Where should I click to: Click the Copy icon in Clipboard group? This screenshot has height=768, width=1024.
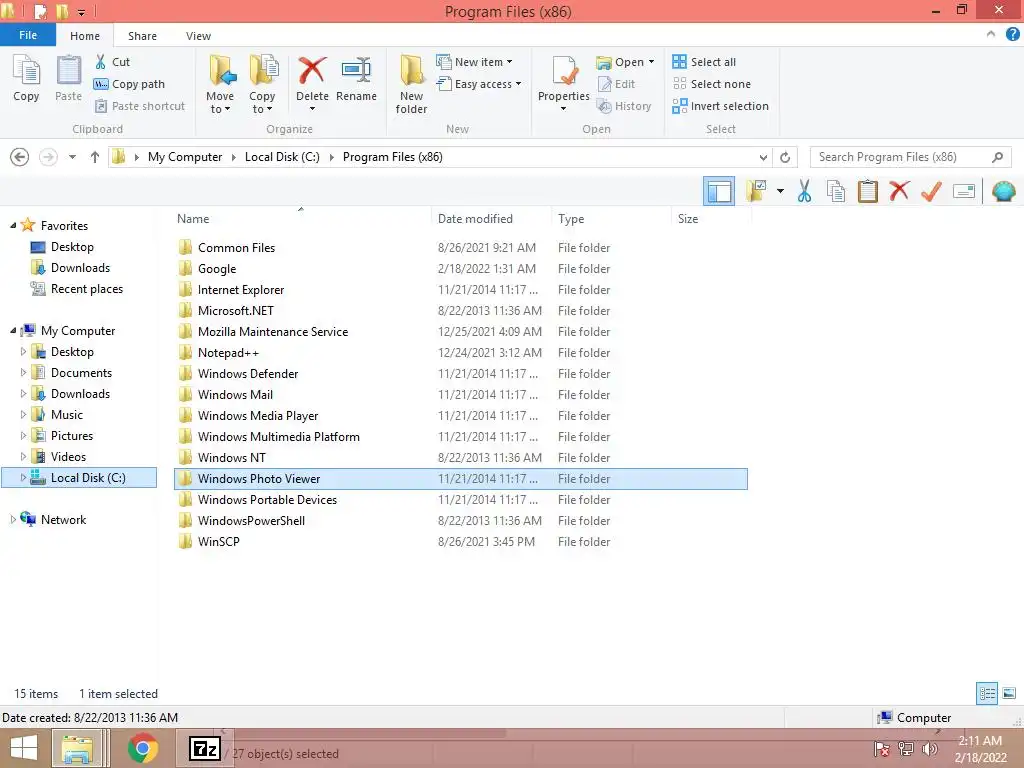point(27,71)
